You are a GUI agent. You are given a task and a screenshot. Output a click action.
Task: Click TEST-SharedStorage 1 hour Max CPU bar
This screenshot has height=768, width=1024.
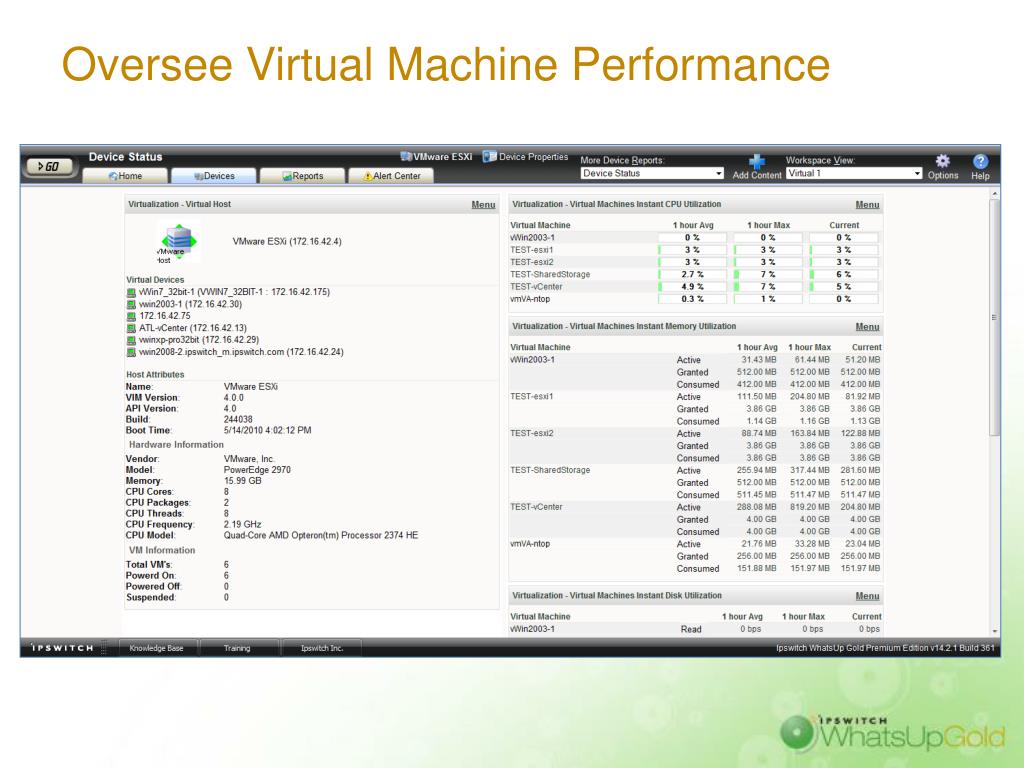point(768,274)
